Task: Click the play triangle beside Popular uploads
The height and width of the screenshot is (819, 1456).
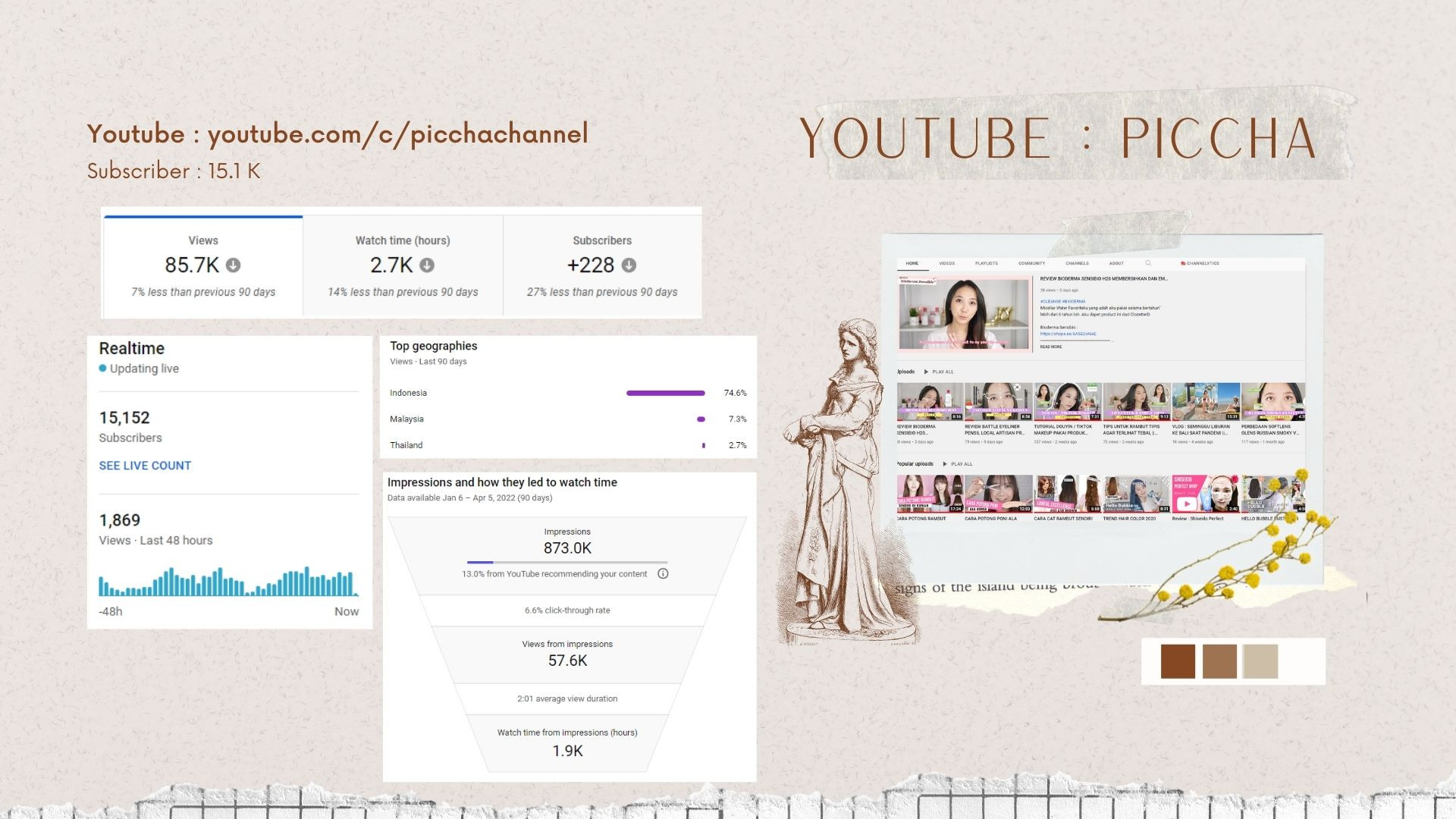Action: 945,464
